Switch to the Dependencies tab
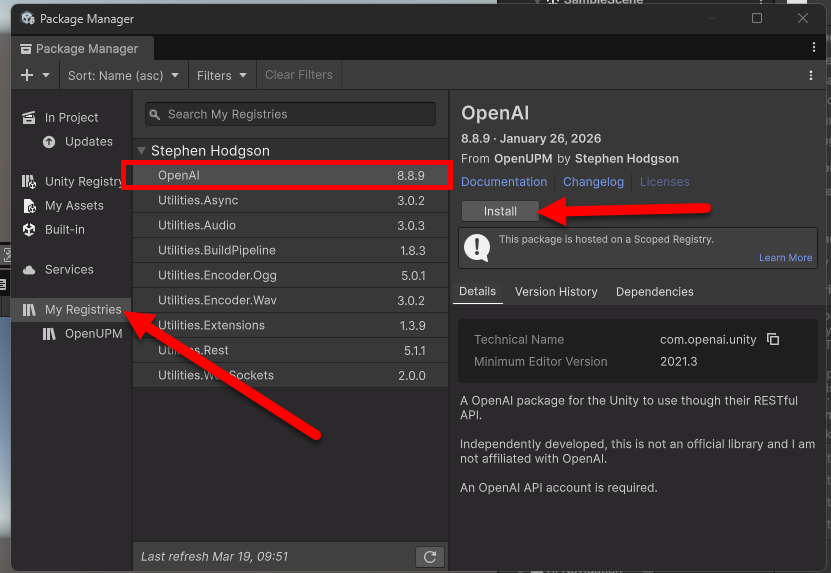Screen dimensions: 831x573 tap(655, 292)
